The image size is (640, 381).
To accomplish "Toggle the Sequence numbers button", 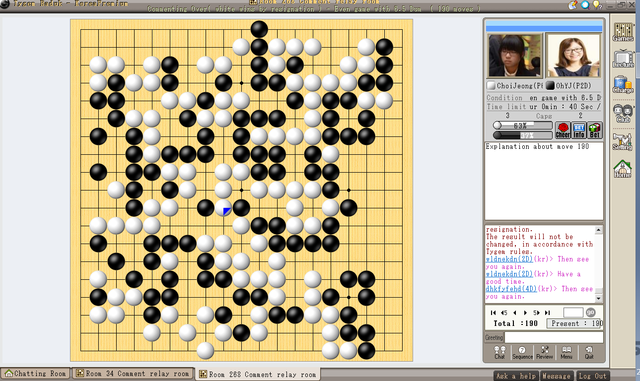I will tap(522, 352).
